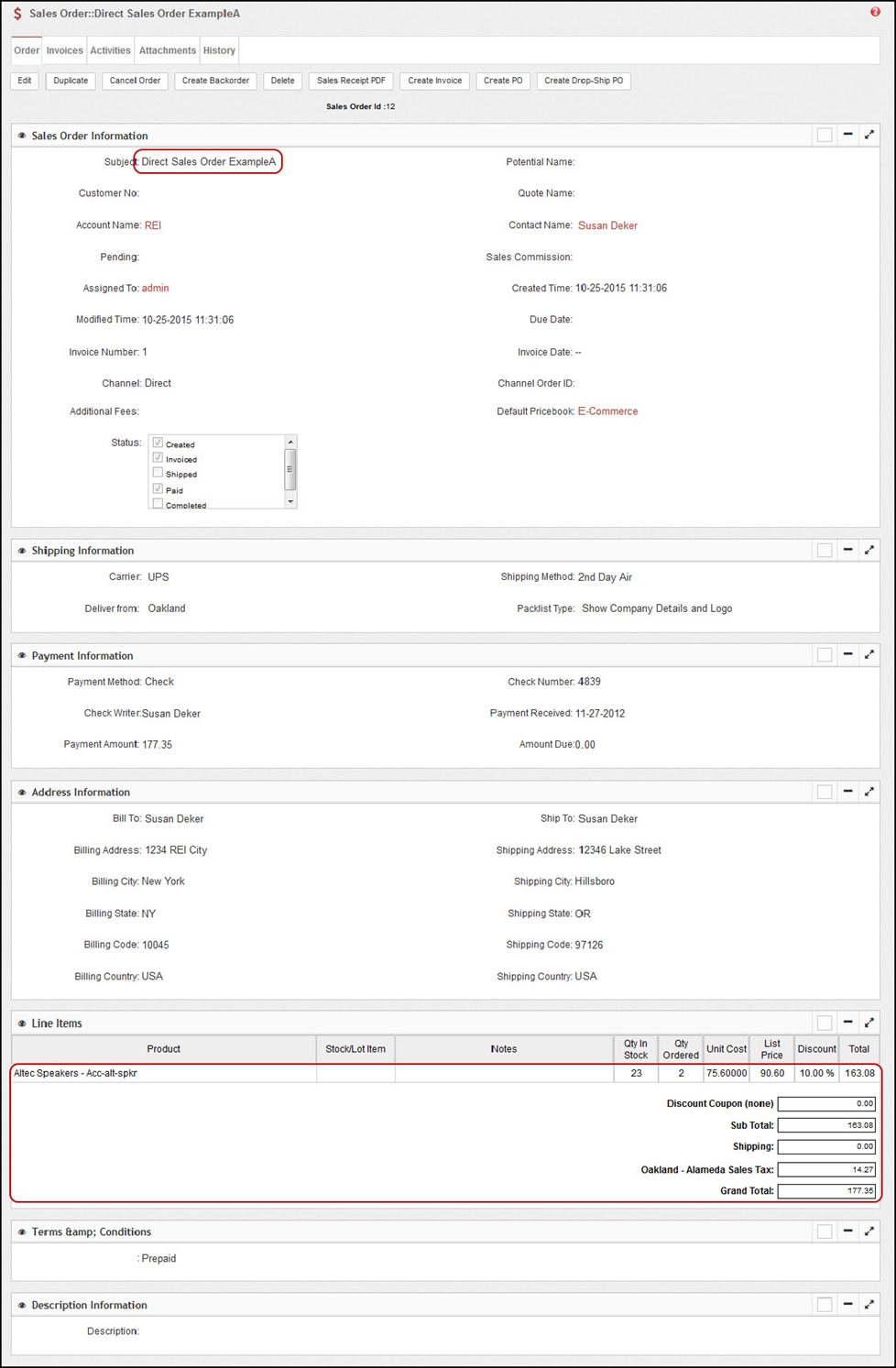Toggle the Paid status checkbox
Image resolution: width=896 pixels, height=1368 pixels.
pos(158,488)
